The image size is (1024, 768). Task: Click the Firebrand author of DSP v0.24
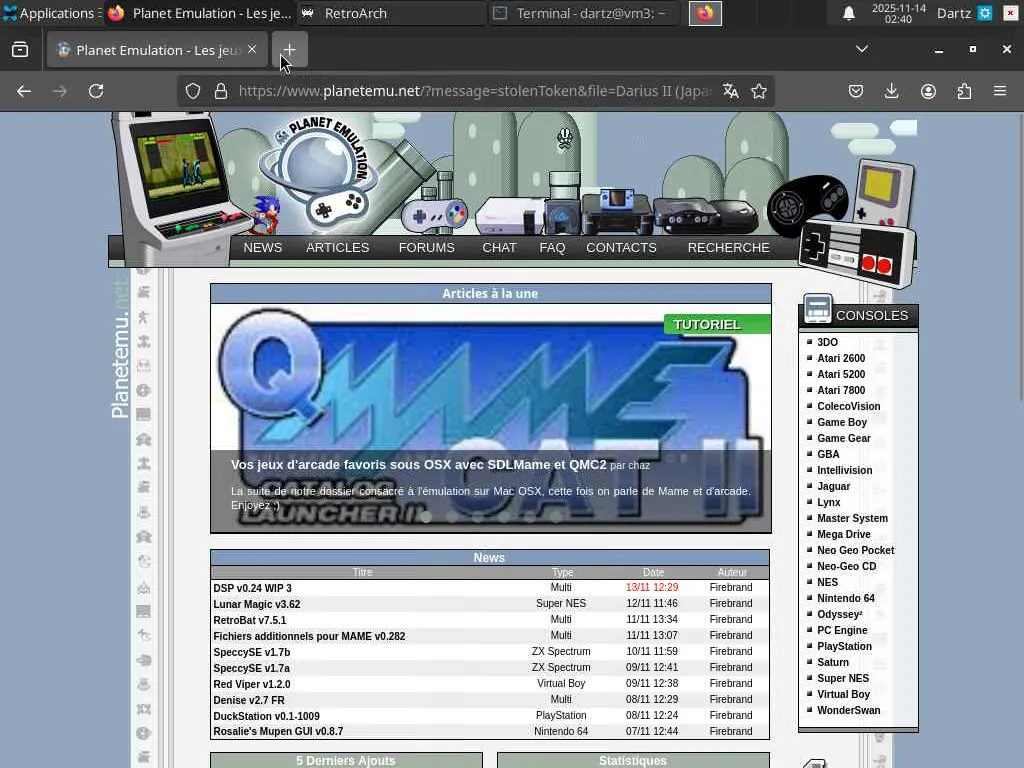pos(731,588)
